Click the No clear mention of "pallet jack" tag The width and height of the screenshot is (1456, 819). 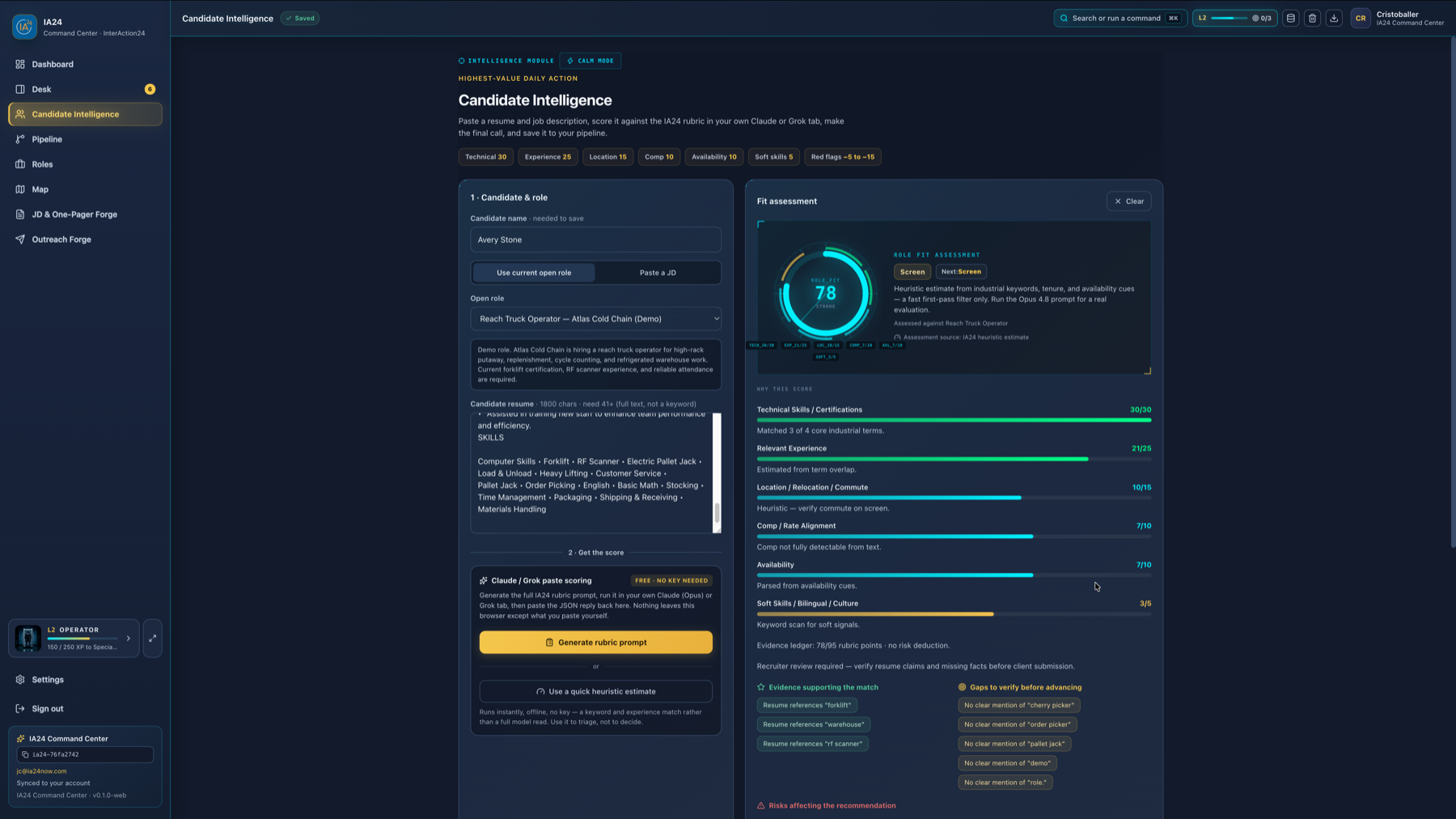[x=1014, y=744]
